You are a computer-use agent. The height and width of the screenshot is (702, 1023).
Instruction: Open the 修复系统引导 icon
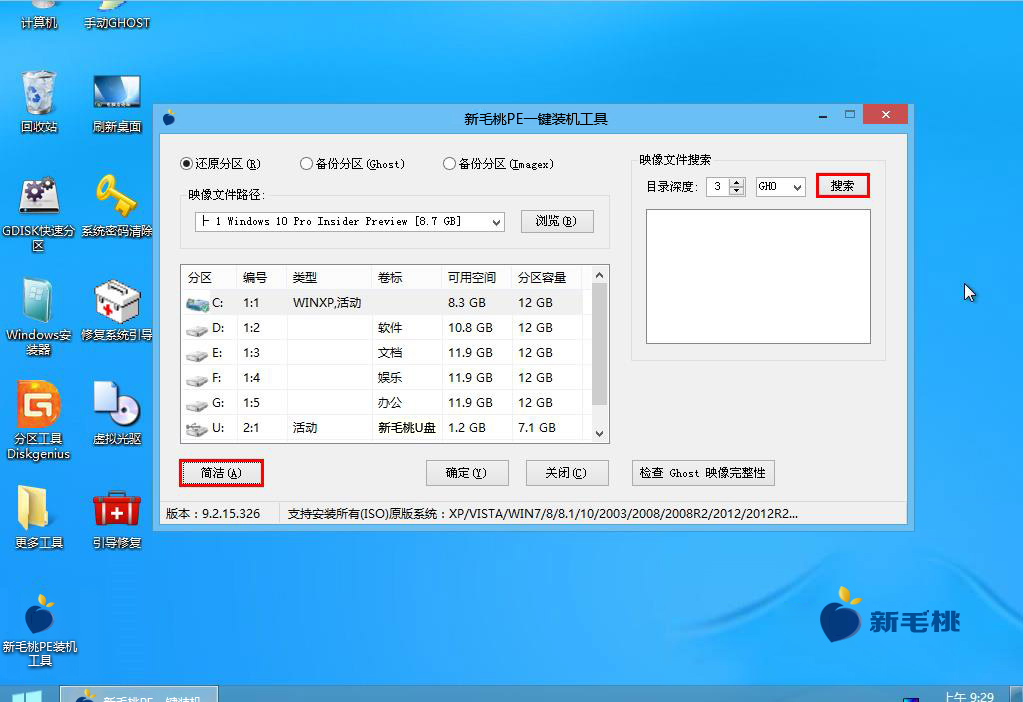coord(117,310)
